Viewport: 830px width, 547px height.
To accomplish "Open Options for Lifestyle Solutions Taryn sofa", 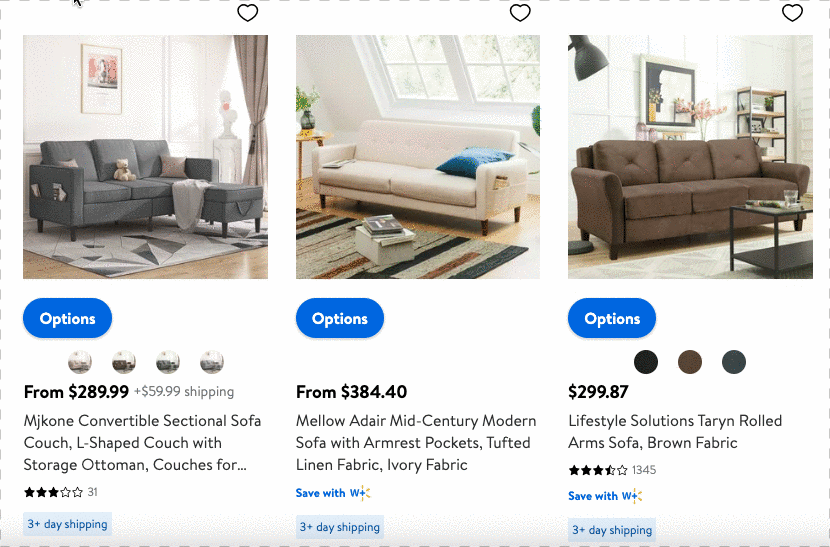I will [x=612, y=318].
